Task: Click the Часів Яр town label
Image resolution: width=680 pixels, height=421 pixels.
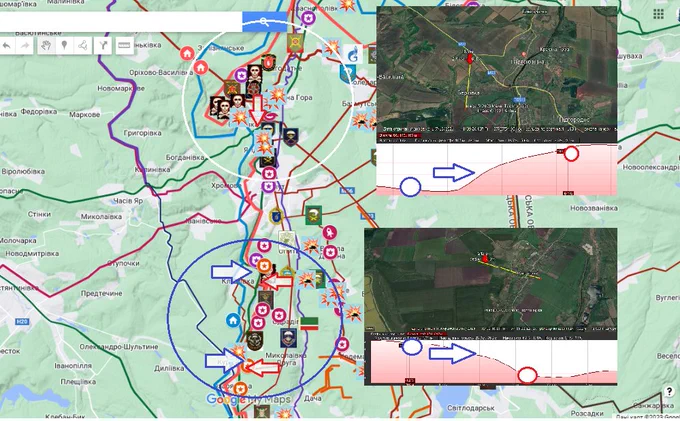Action: [128, 201]
